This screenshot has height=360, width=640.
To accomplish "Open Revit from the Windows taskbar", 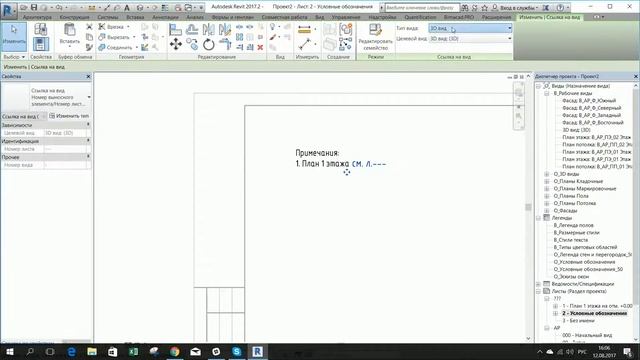I will coord(257,351).
